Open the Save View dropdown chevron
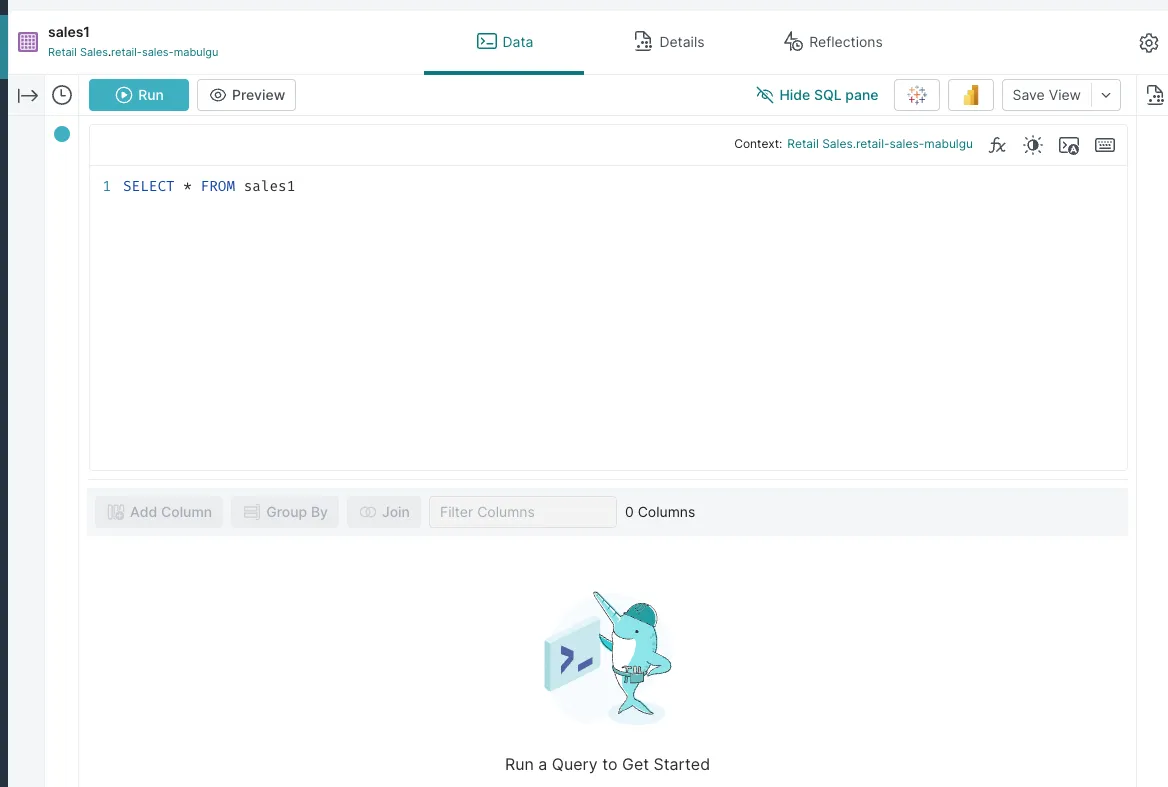 tap(1106, 94)
